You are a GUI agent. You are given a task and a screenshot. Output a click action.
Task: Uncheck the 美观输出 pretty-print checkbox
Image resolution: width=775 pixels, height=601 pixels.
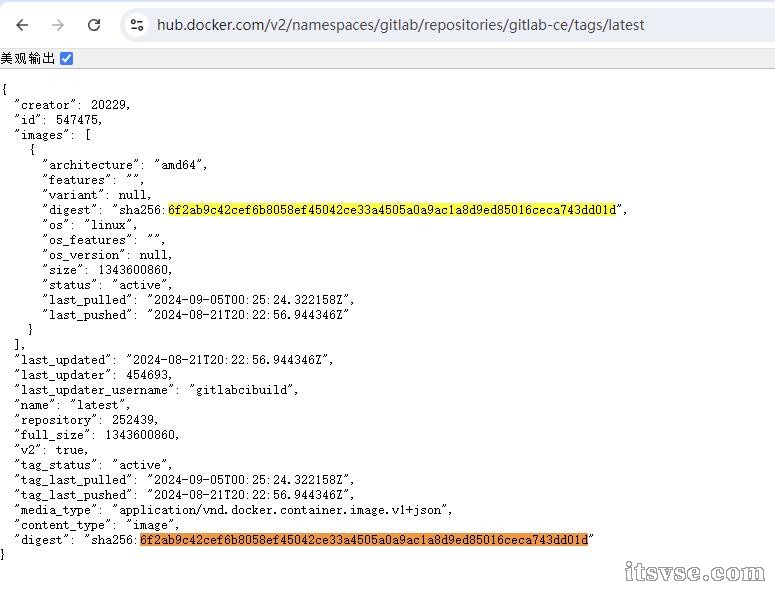tap(66, 58)
